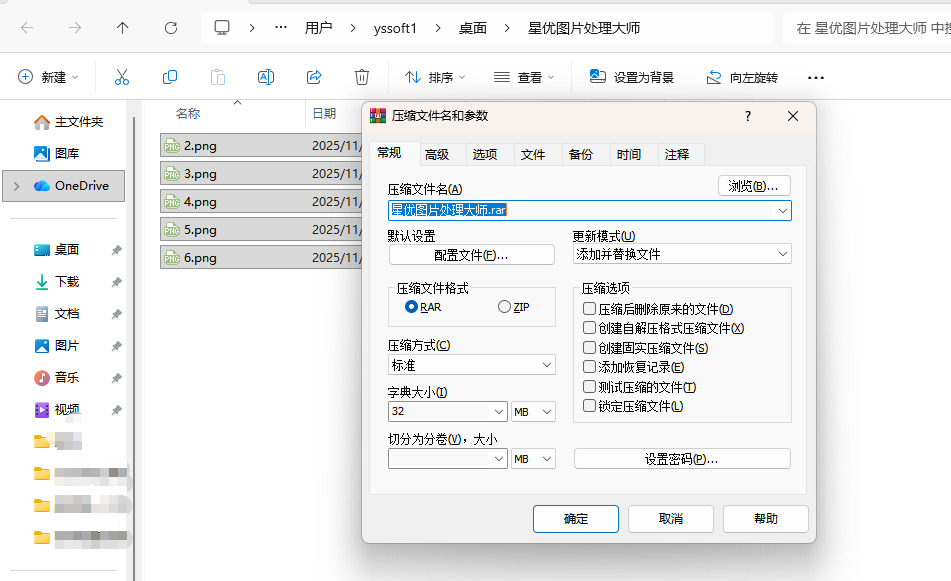Enable 创建自解压格式压缩文件 checkbox
Screen dimensions: 951x581
coord(589,328)
